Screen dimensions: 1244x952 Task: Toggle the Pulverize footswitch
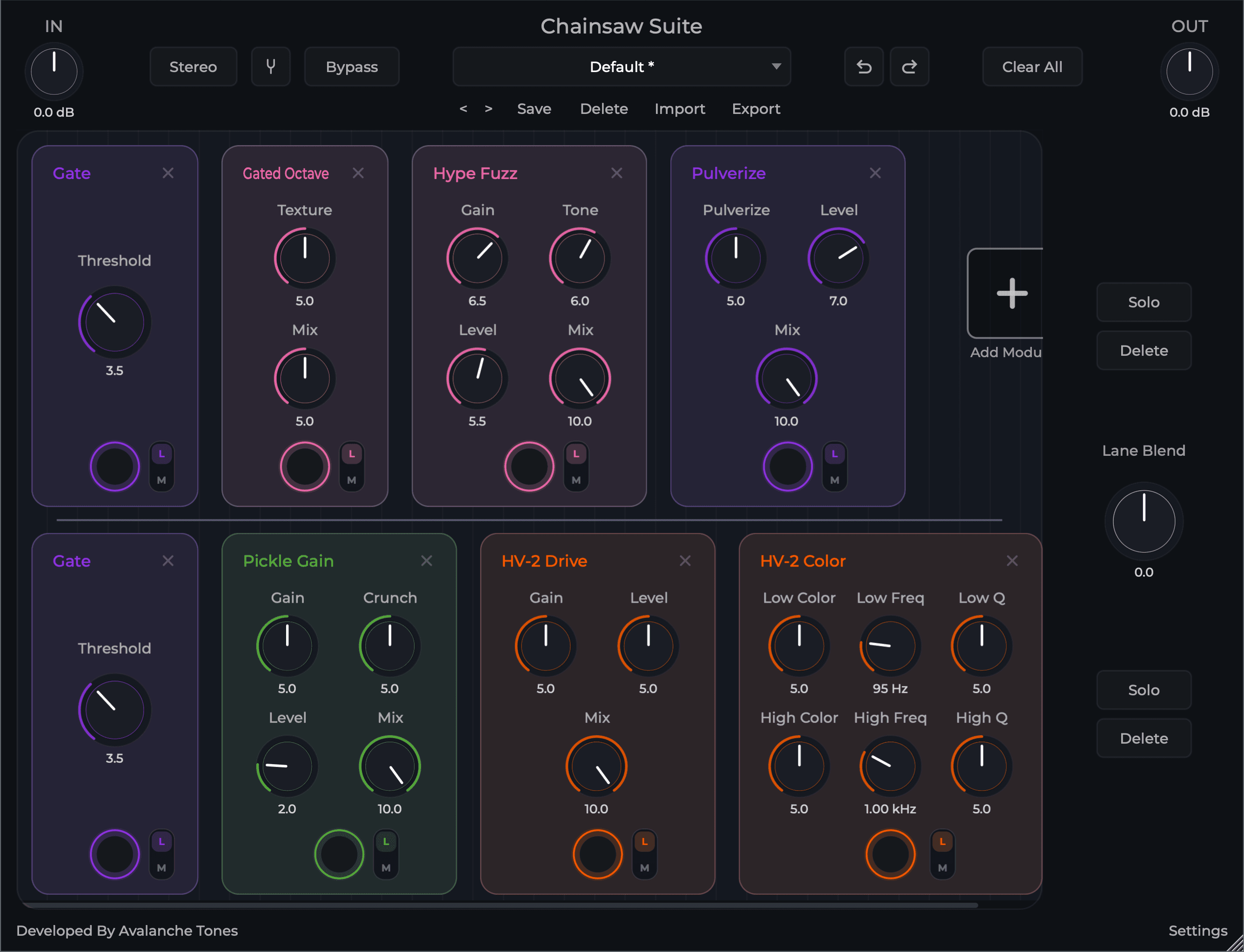point(787,466)
